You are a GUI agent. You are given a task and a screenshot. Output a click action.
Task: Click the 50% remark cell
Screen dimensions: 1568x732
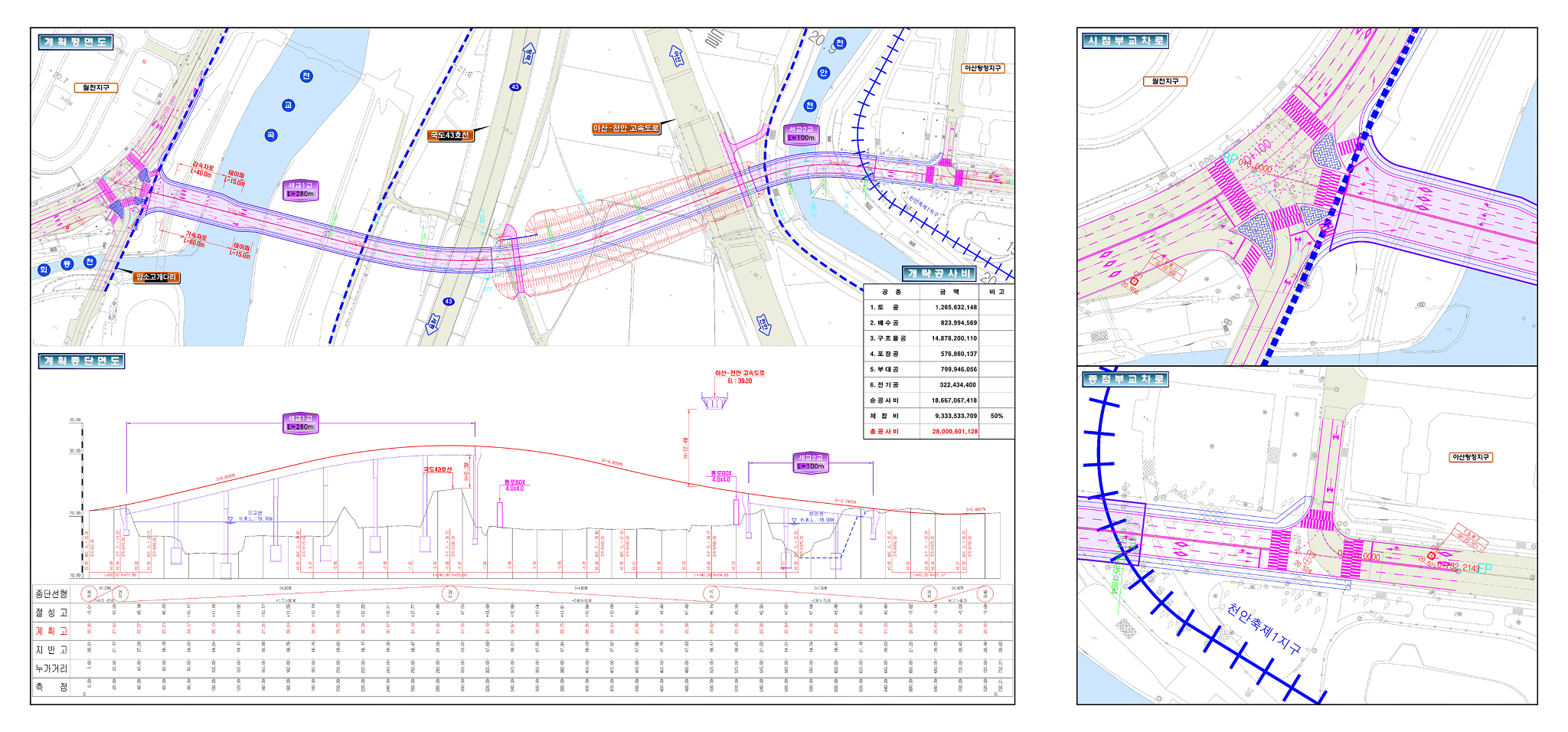(996, 416)
